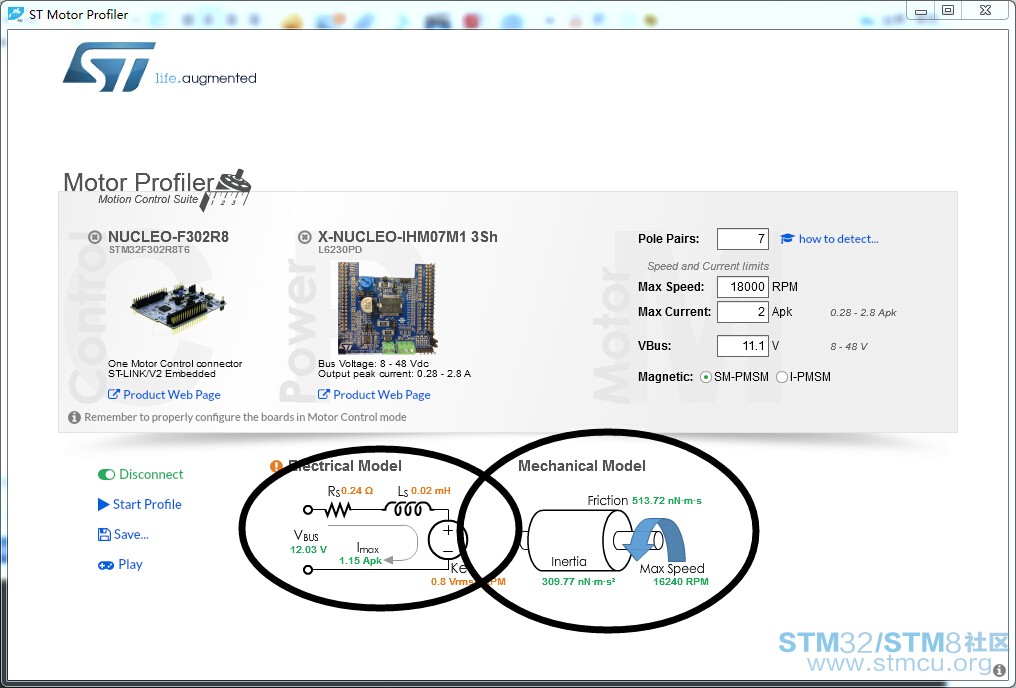Click the ST logo at top left

coord(109,67)
